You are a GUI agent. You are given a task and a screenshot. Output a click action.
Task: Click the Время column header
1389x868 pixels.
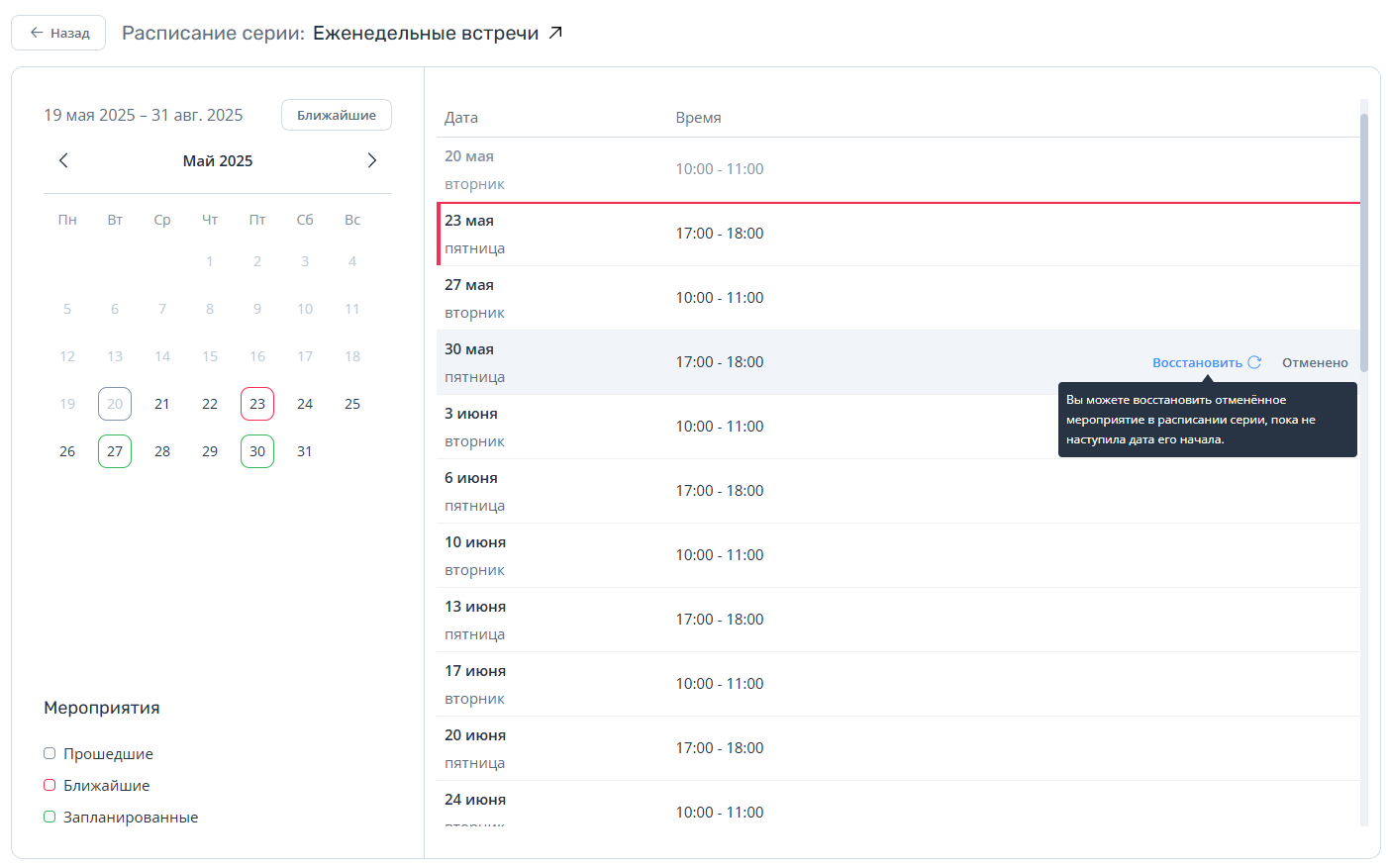pos(698,117)
